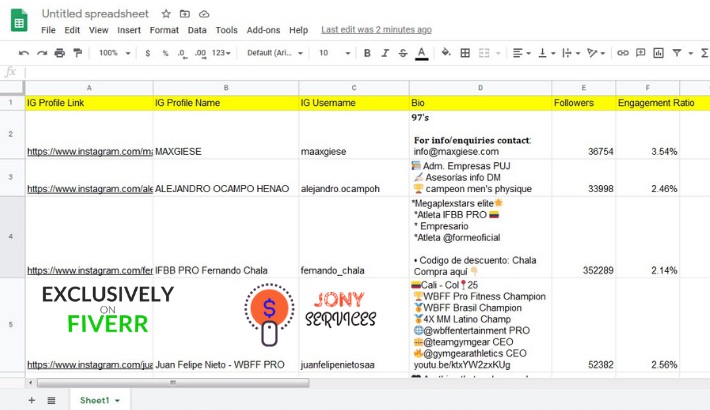
Task: Switch to the Sheet1 tab
Action: tap(99, 400)
